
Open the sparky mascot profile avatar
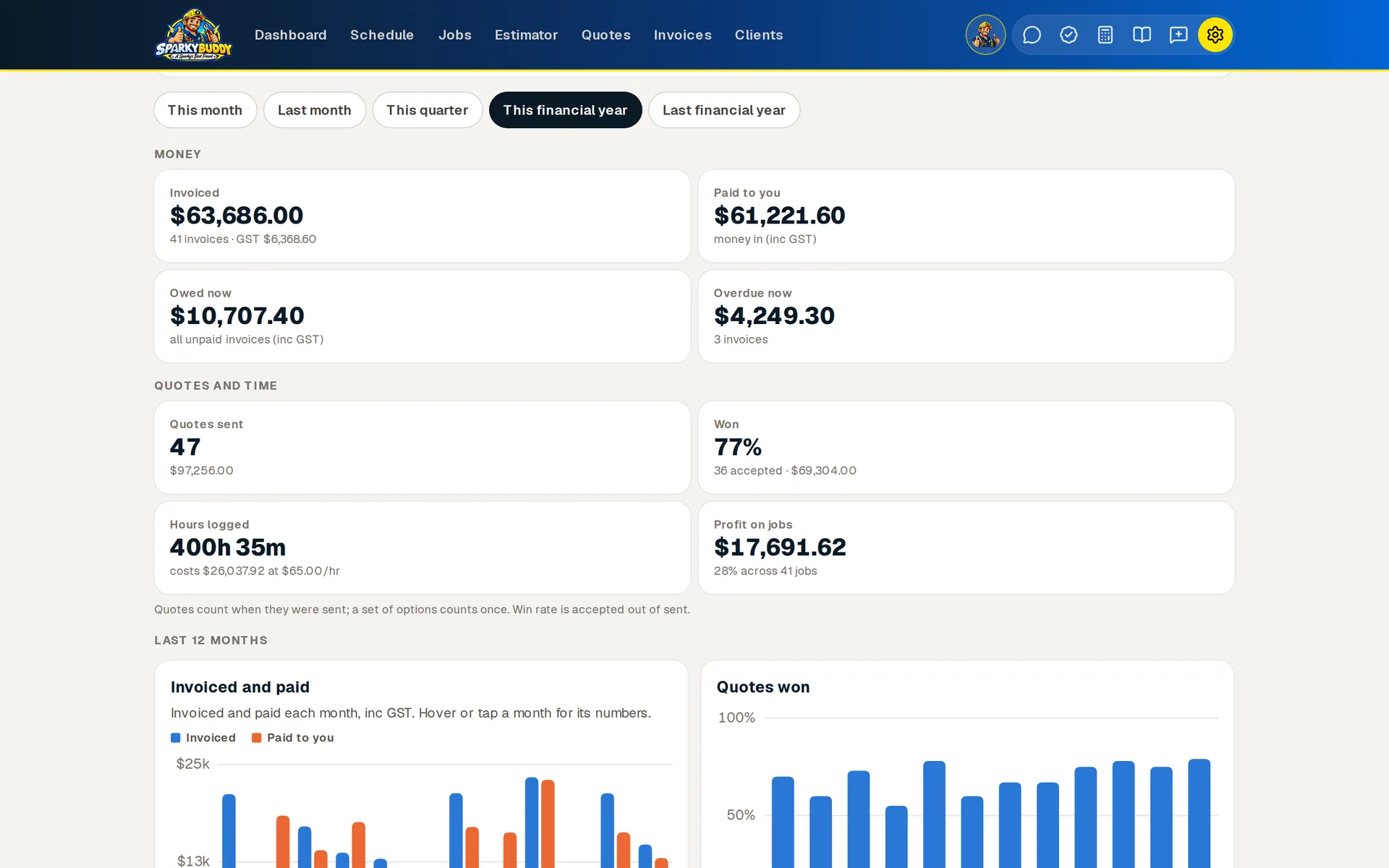pos(985,35)
